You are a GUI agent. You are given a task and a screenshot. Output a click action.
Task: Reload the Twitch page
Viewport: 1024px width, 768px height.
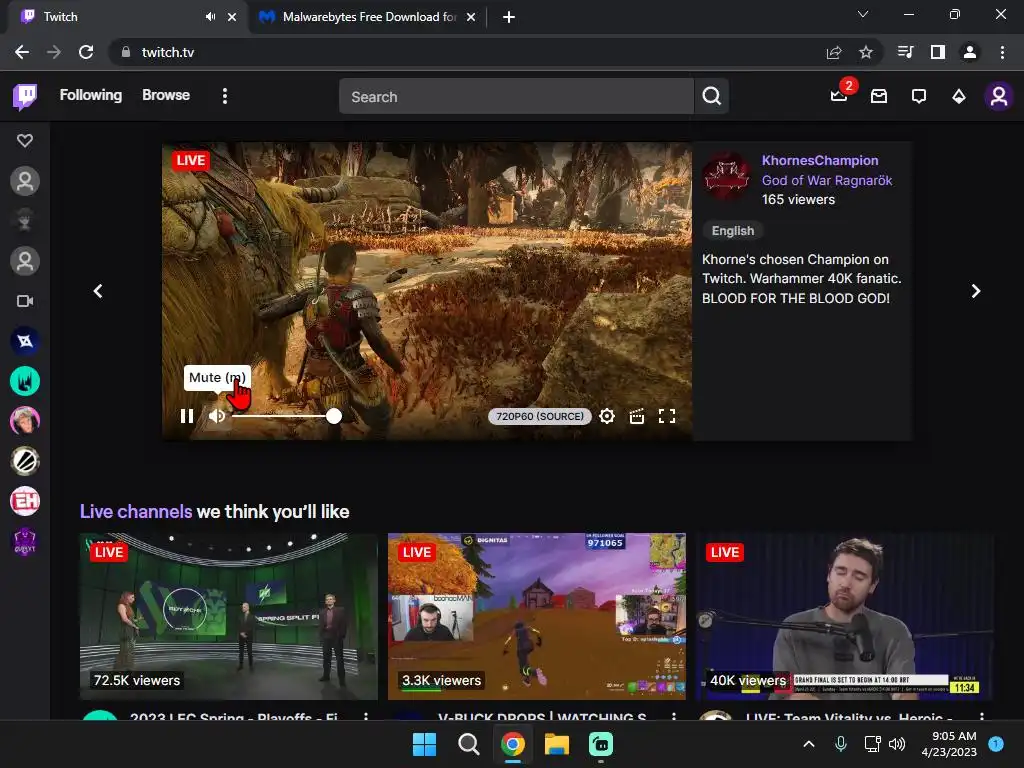click(x=86, y=52)
